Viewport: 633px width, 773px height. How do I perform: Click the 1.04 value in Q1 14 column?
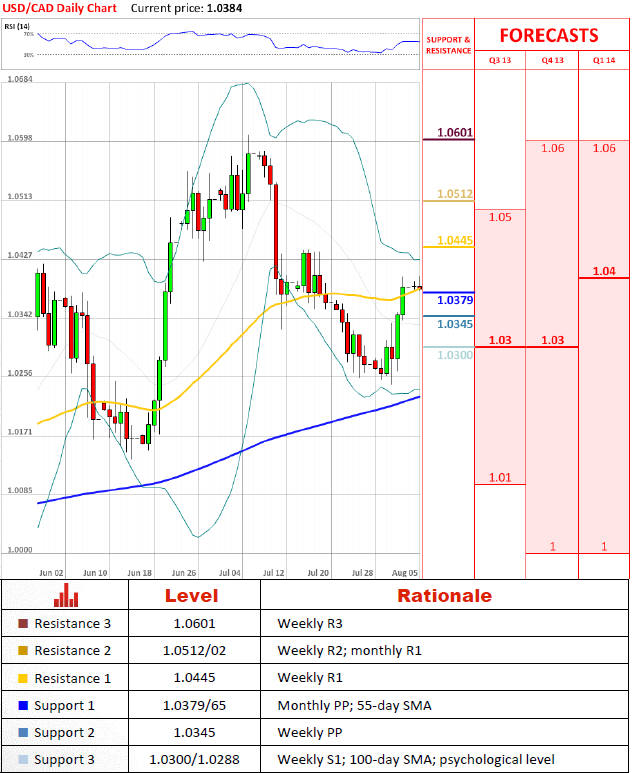[x=604, y=271]
